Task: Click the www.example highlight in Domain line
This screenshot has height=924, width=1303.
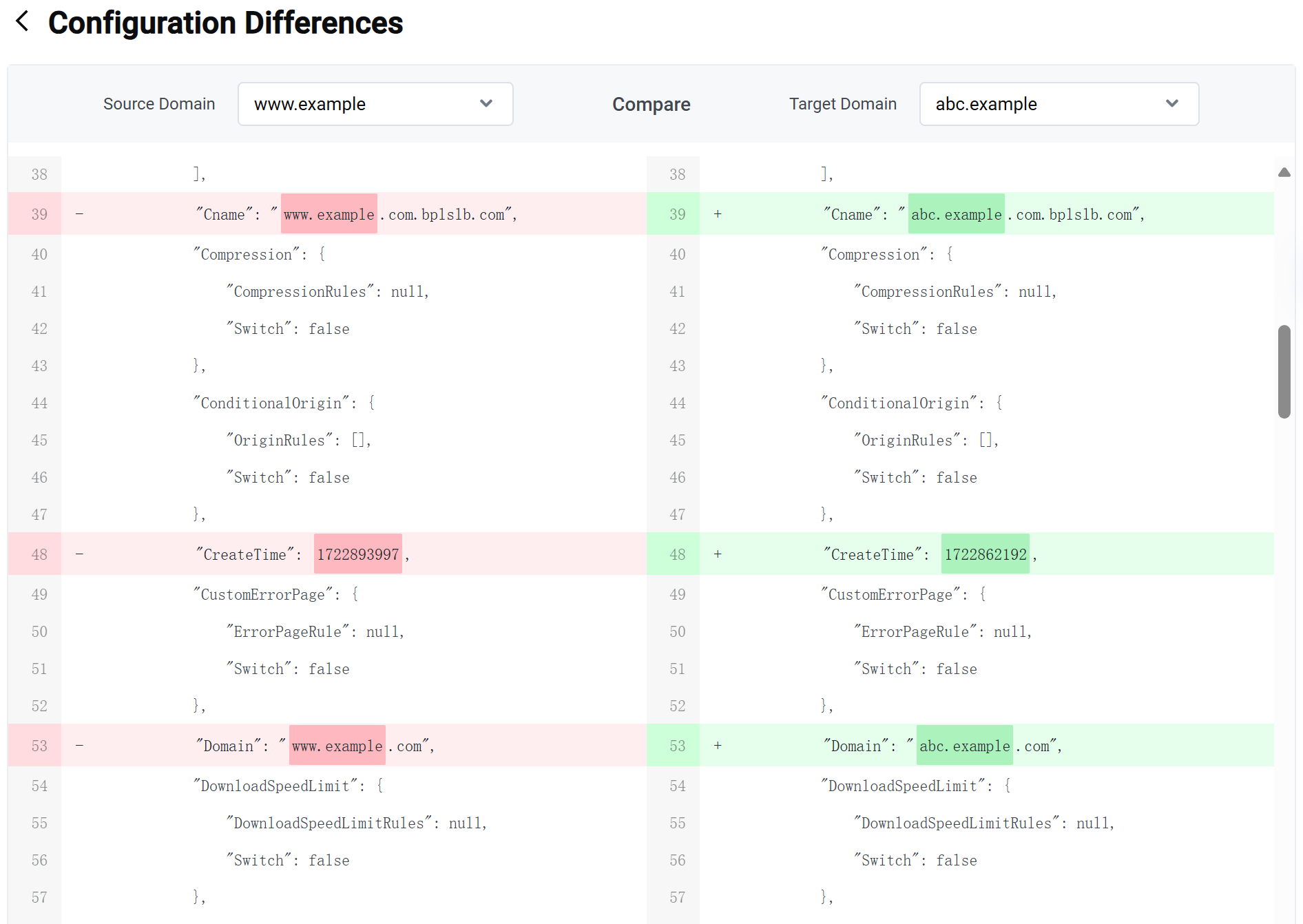Action: tap(337, 746)
